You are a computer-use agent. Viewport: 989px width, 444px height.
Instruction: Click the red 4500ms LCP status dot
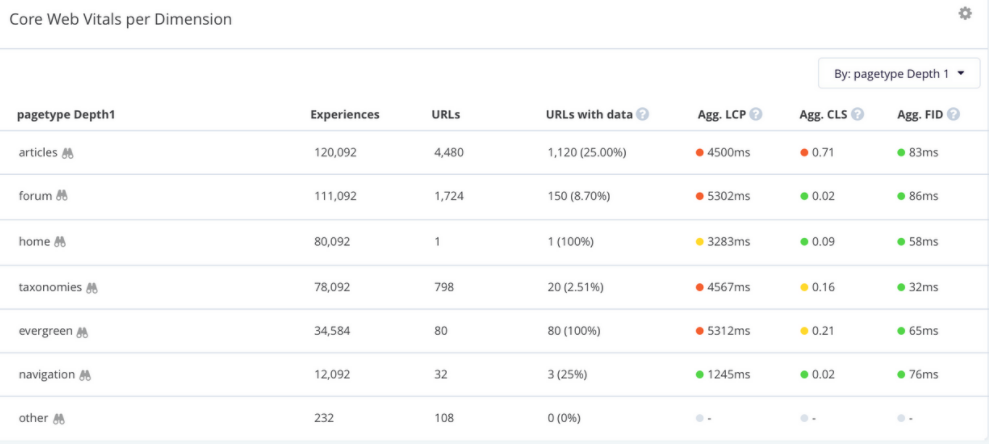click(x=700, y=153)
